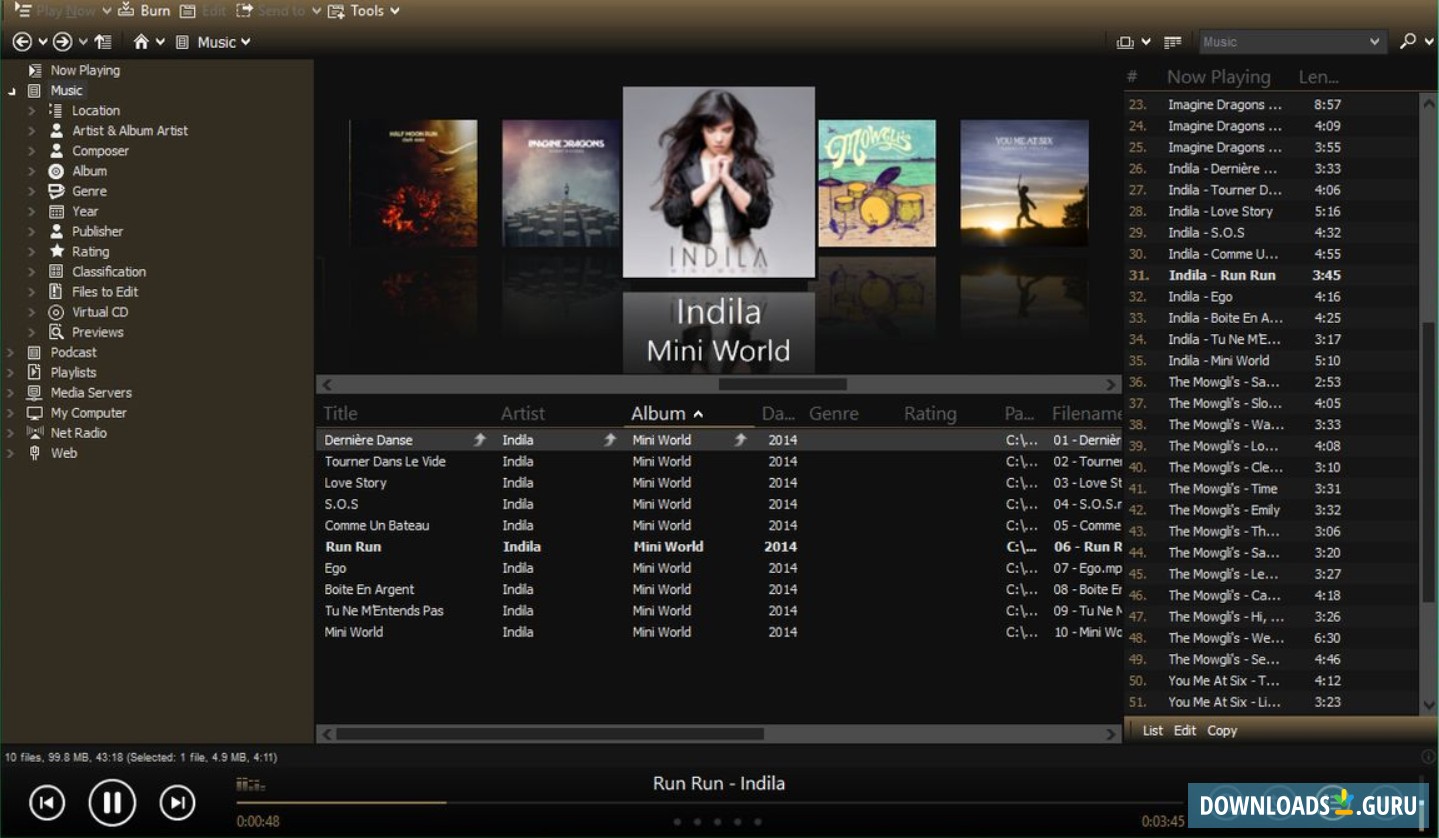Select the Media Servers node

pyautogui.click(x=91, y=393)
